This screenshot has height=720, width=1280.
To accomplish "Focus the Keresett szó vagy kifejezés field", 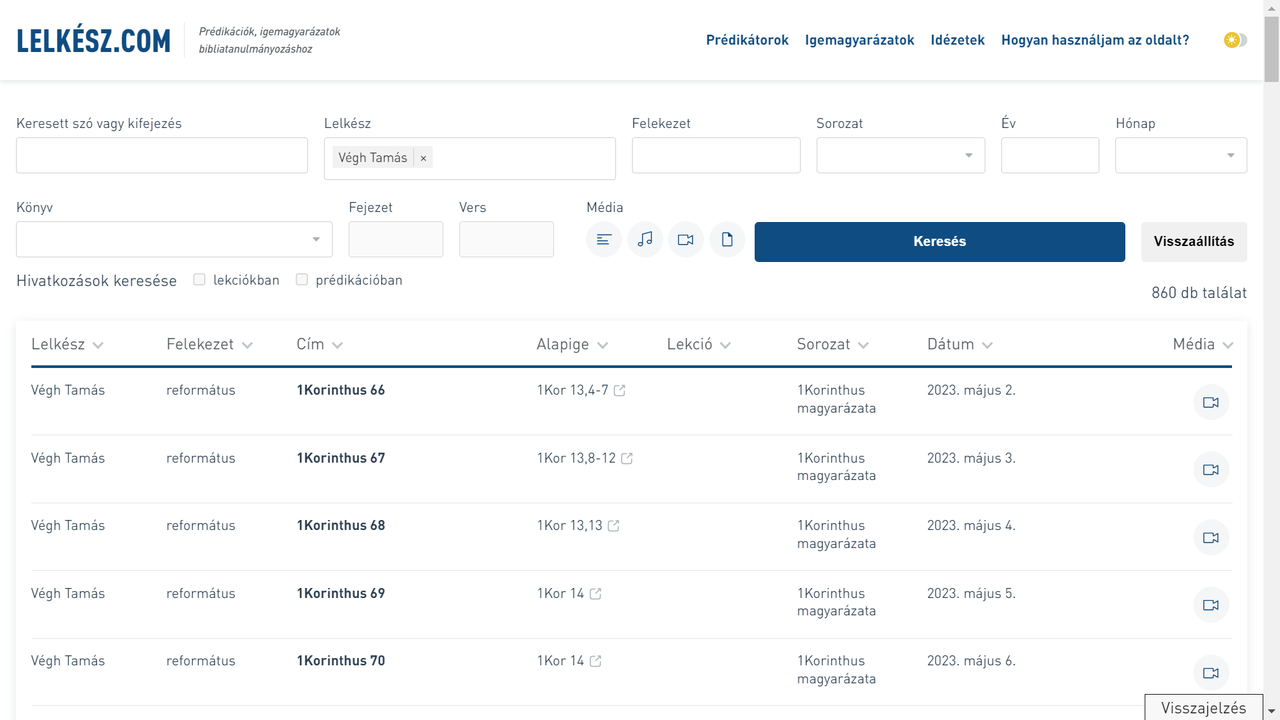I will (162, 155).
